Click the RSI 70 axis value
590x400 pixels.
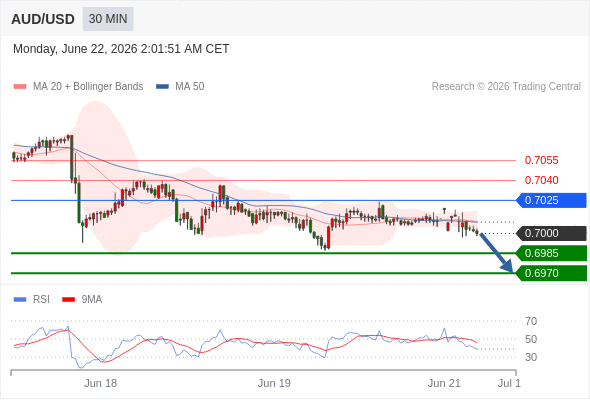coord(531,321)
